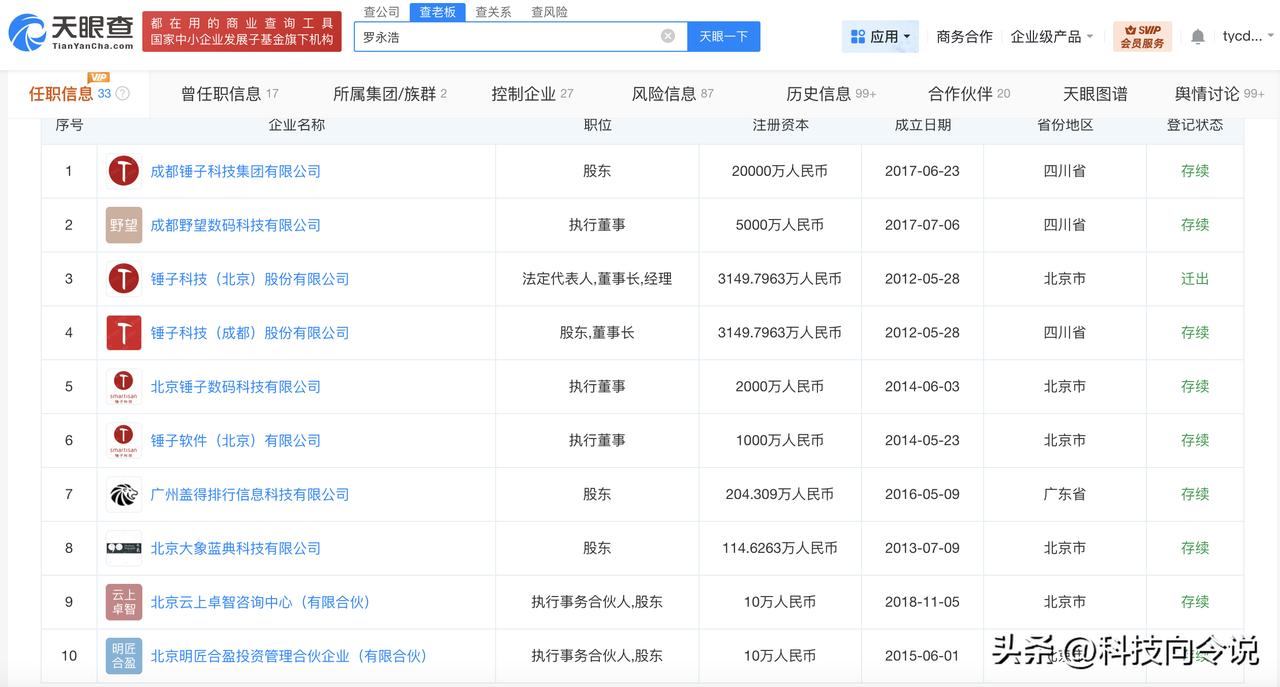This screenshot has width=1280, height=687.
Task: Open 锤子软件（北京）有限公司 link
Action: [x=236, y=440]
